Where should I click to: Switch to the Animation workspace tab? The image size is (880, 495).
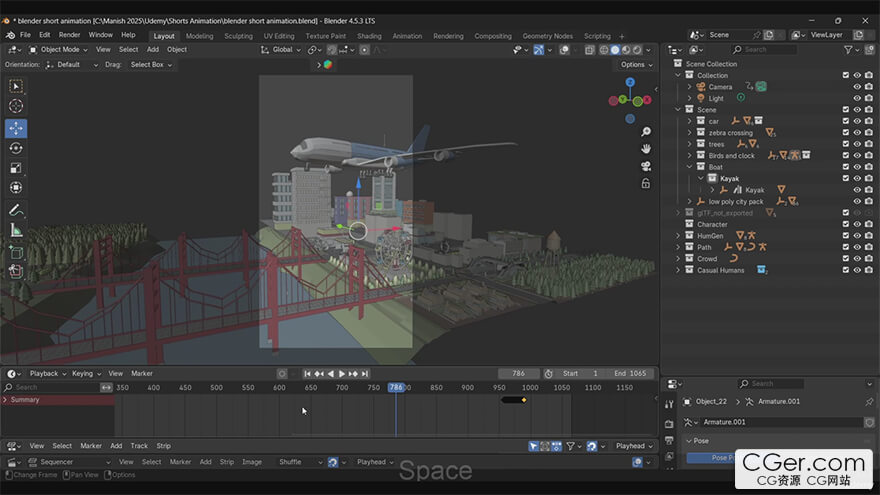407,36
